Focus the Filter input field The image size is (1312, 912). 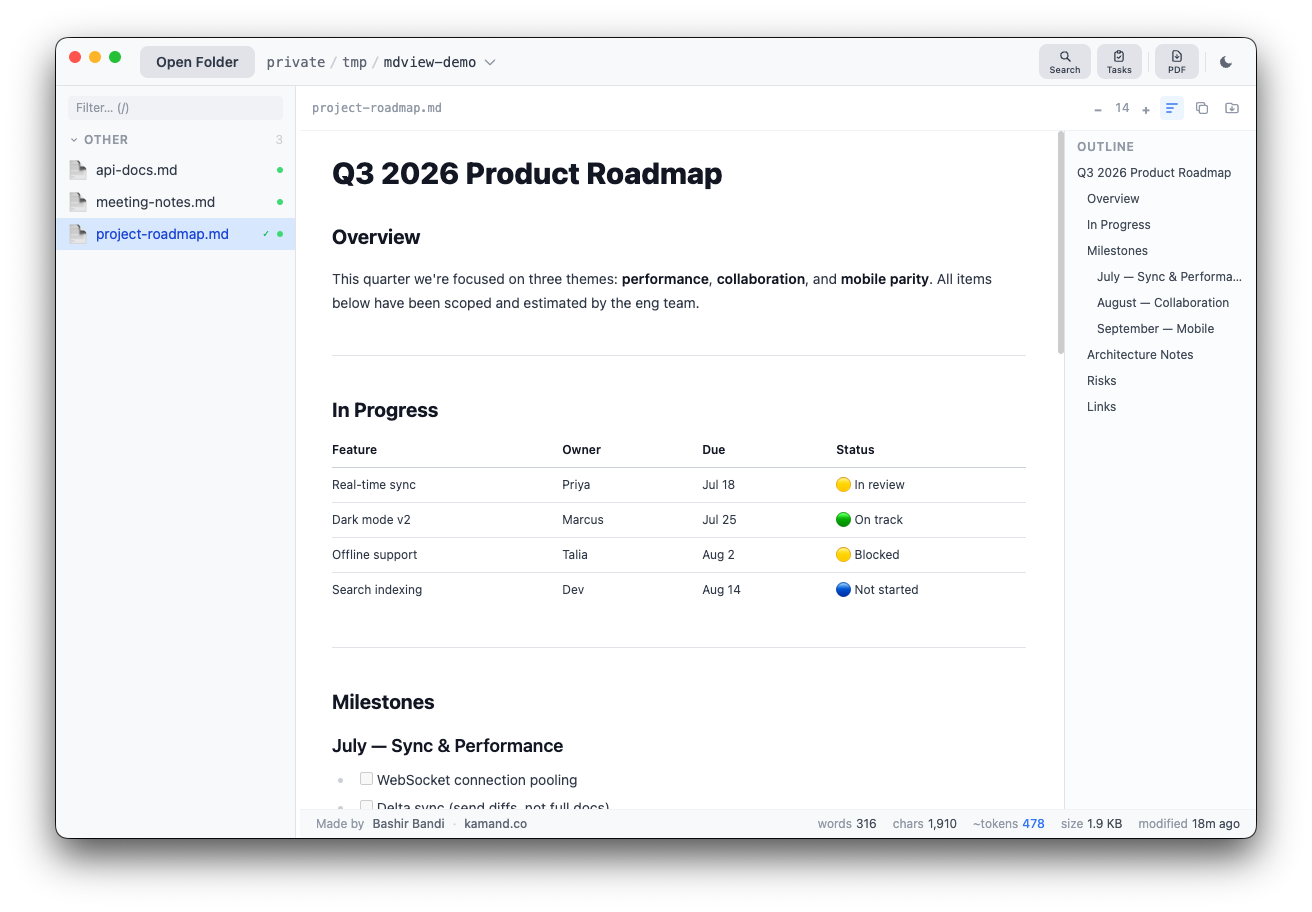click(x=176, y=108)
